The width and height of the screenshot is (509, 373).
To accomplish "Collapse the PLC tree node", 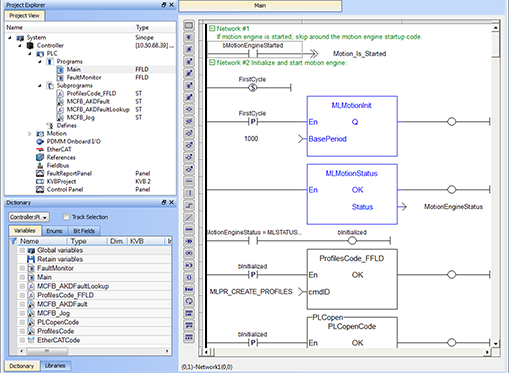I will tap(30, 54).
